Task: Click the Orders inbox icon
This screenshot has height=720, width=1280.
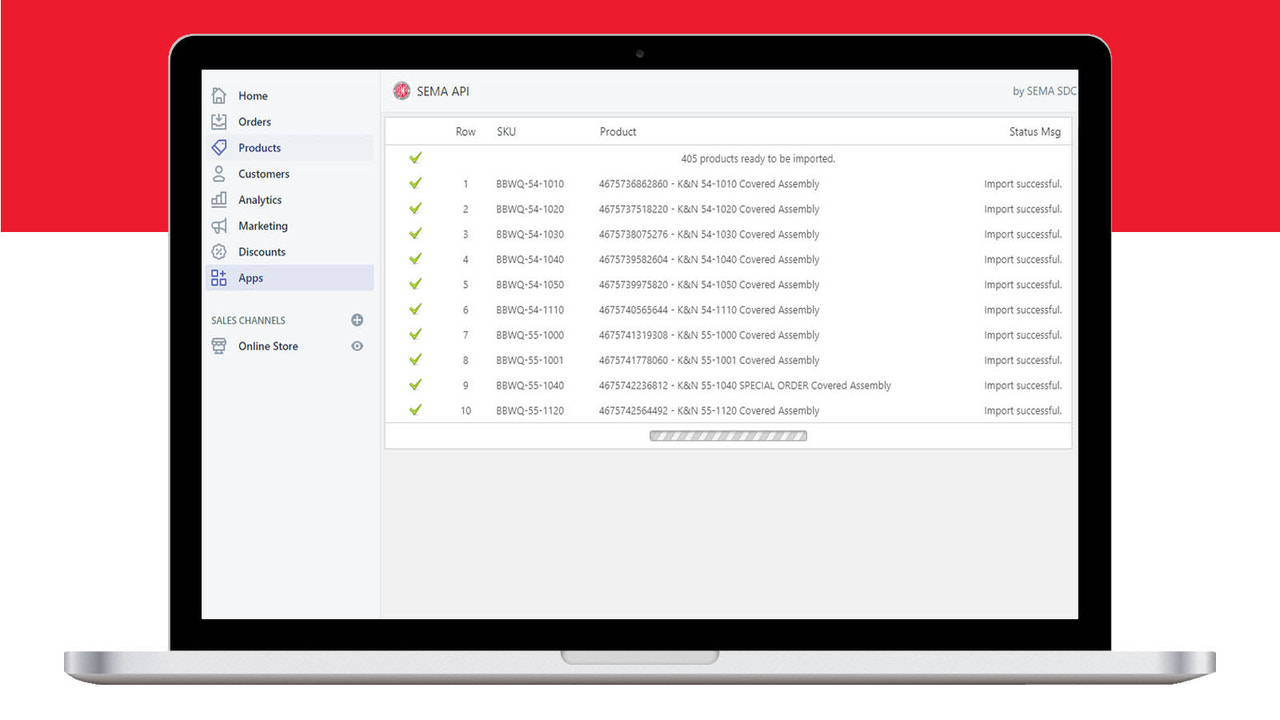Action: [x=219, y=122]
